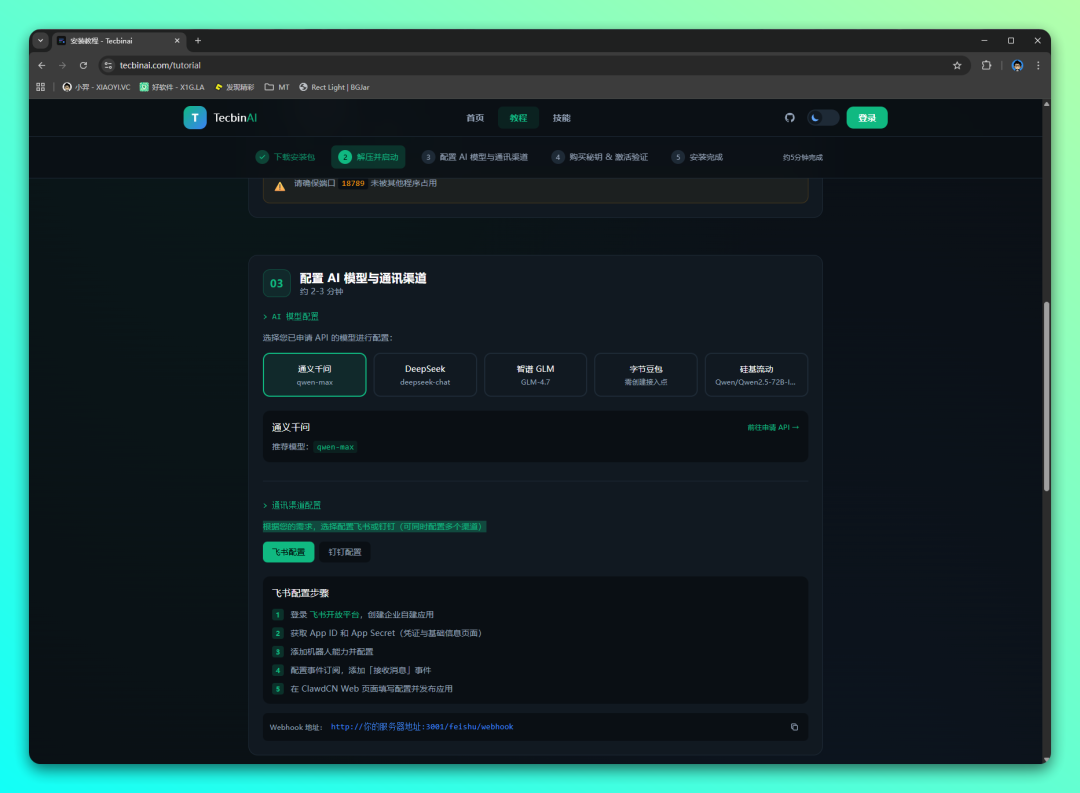Screen dimensions: 1080x793
Task: Open the apps grid in bookmarks bar
Action: 41,87
